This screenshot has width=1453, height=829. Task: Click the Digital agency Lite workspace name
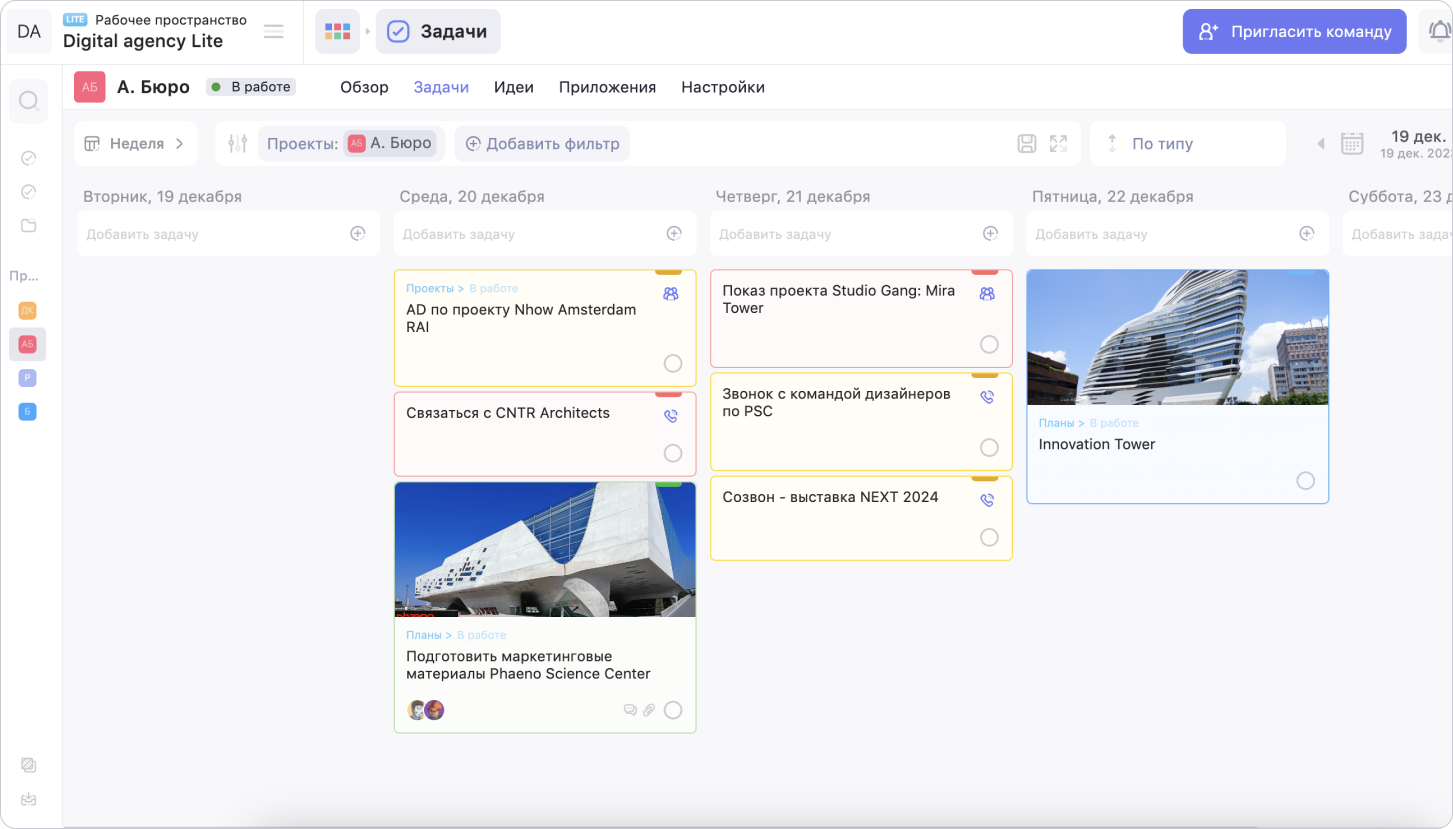(x=143, y=42)
